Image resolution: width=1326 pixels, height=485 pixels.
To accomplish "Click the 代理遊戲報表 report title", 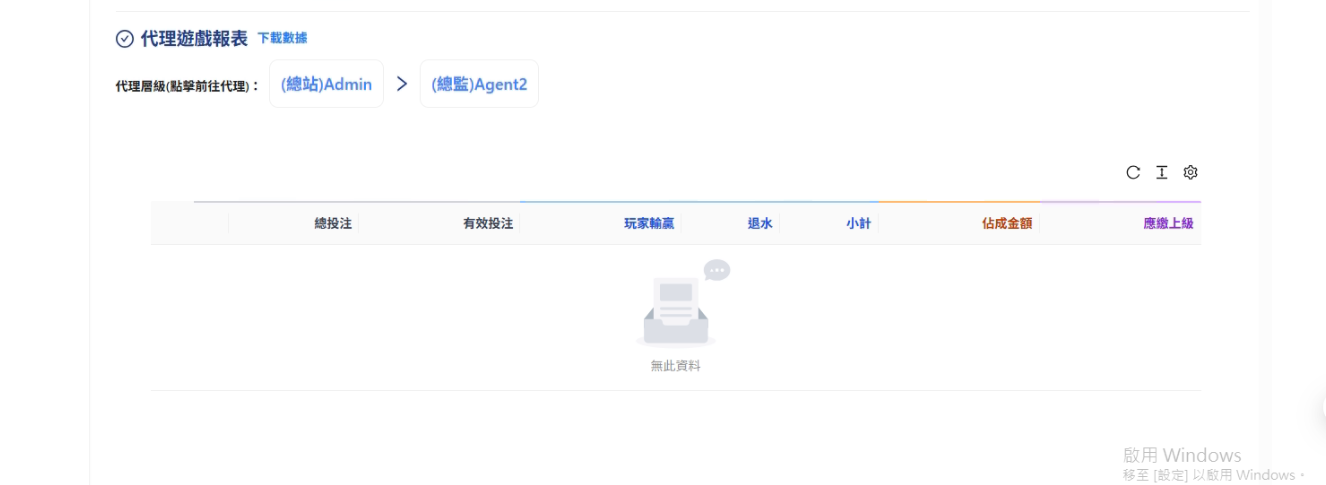I will pyautogui.click(x=194, y=39).
